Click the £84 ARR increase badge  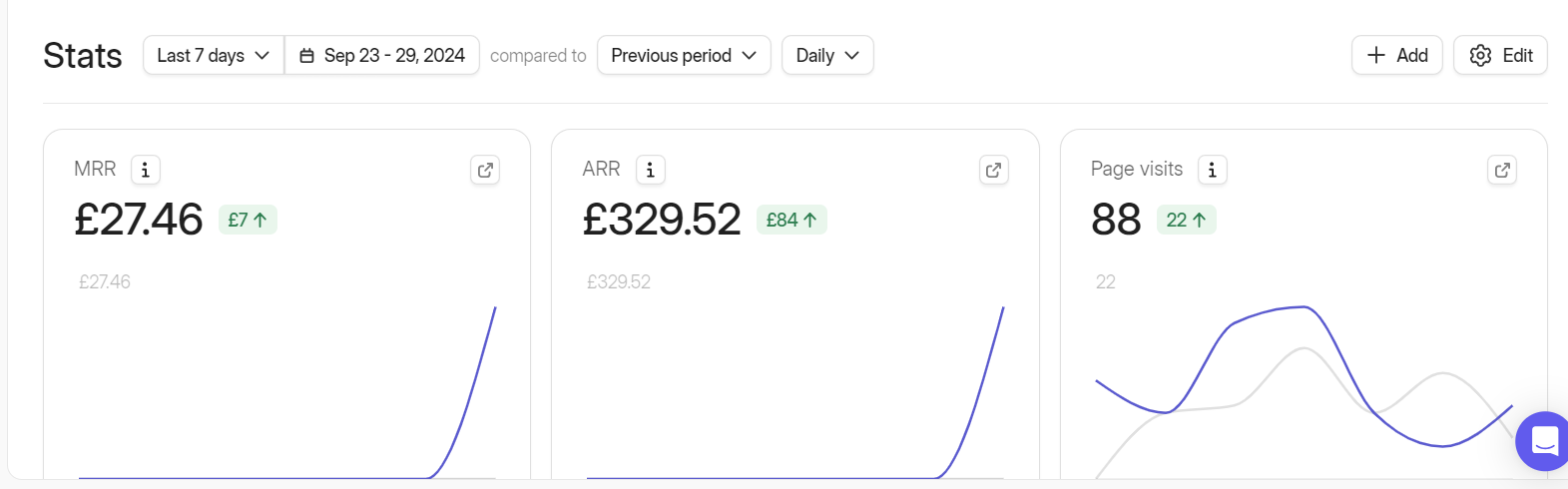click(x=791, y=220)
